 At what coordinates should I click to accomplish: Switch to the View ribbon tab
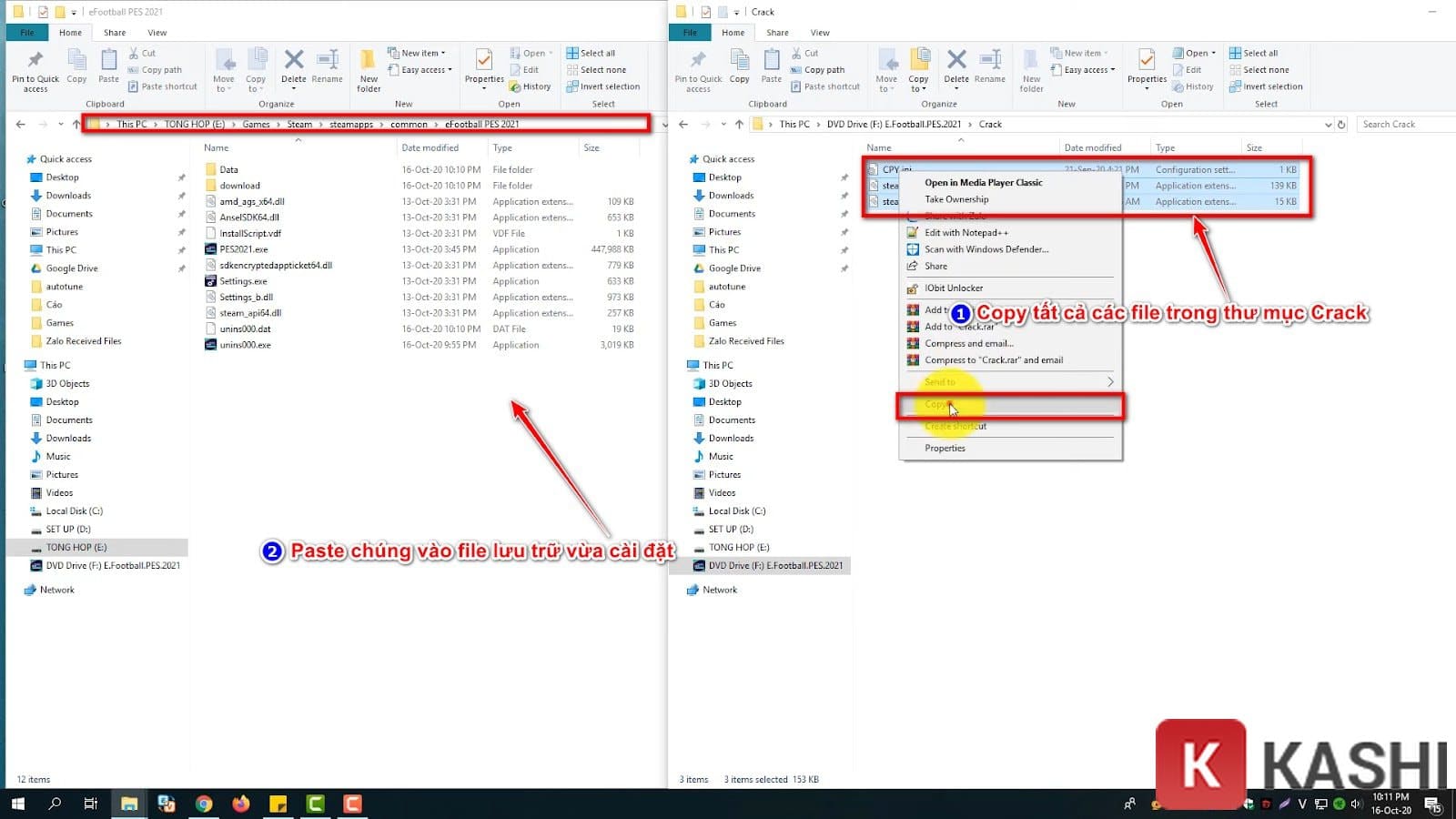click(157, 32)
